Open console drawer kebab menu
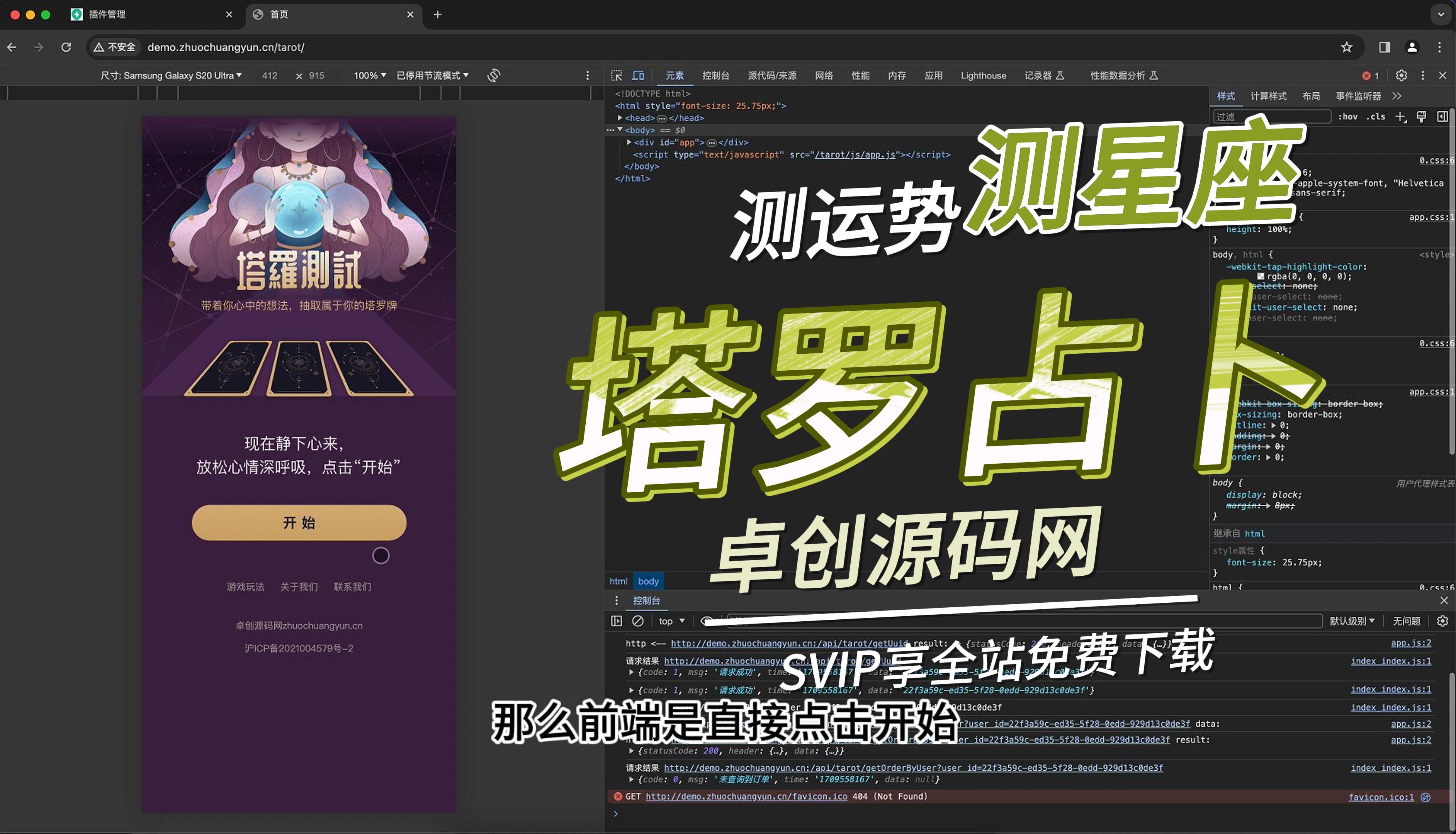Image resolution: width=1456 pixels, height=834 pixels. point(617,600)
